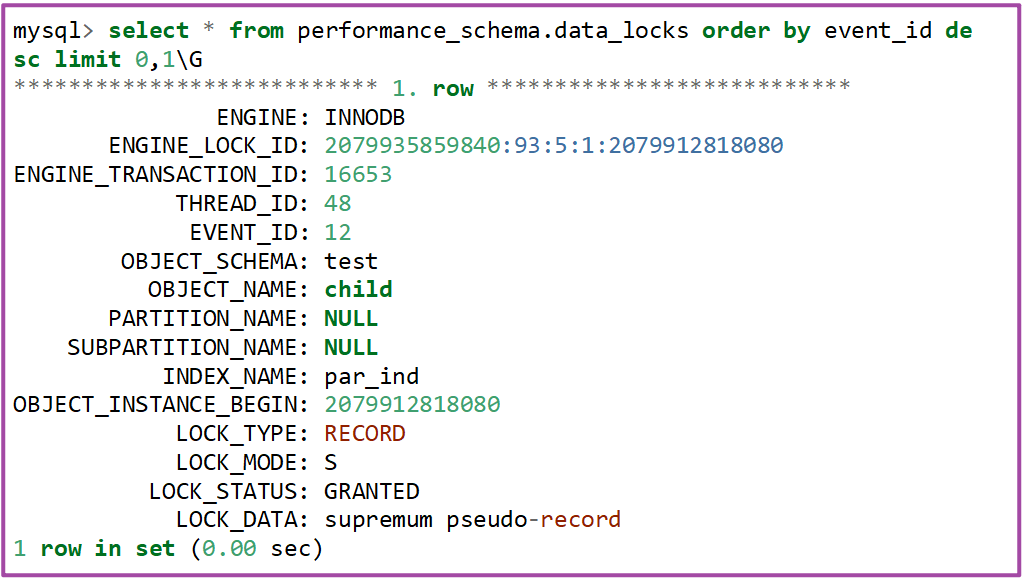This screenshot has width=1026, height=578.
Task: Click the THREAD_ID value 48
Action: pos(338,204)
